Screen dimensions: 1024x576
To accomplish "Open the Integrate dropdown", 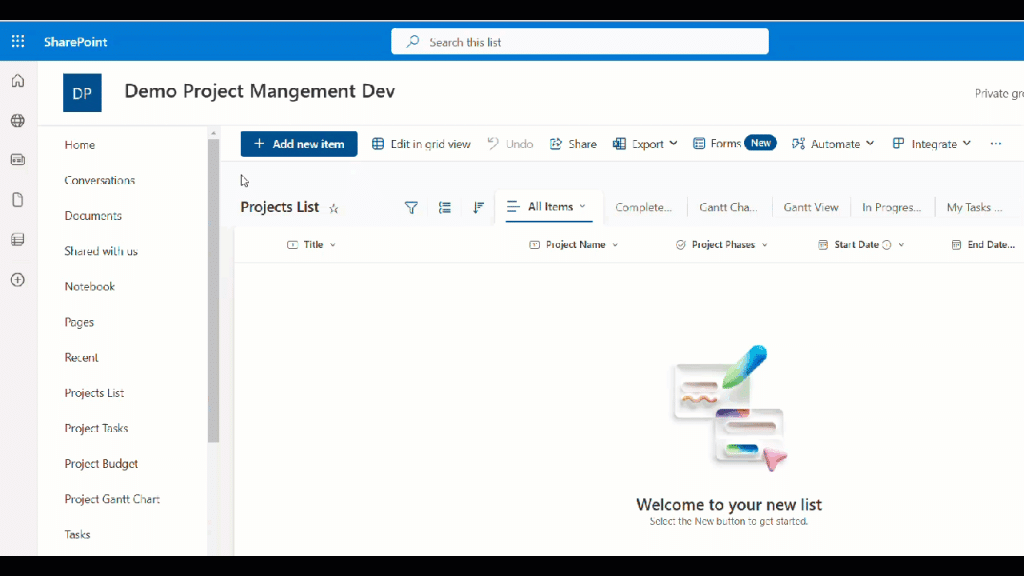I will click(932, 144).
